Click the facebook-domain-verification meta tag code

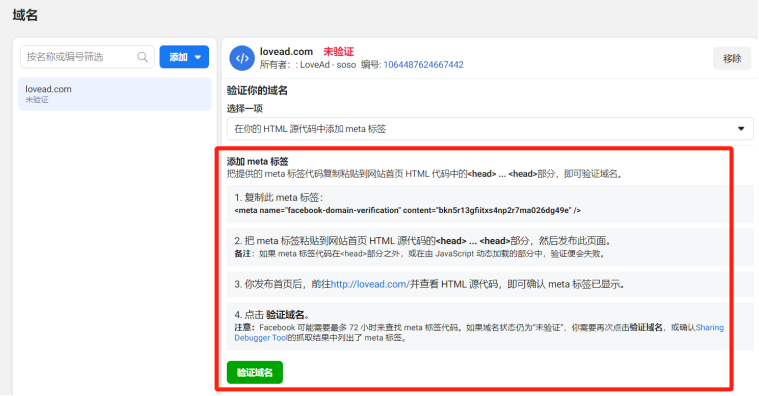click(408, 211)
